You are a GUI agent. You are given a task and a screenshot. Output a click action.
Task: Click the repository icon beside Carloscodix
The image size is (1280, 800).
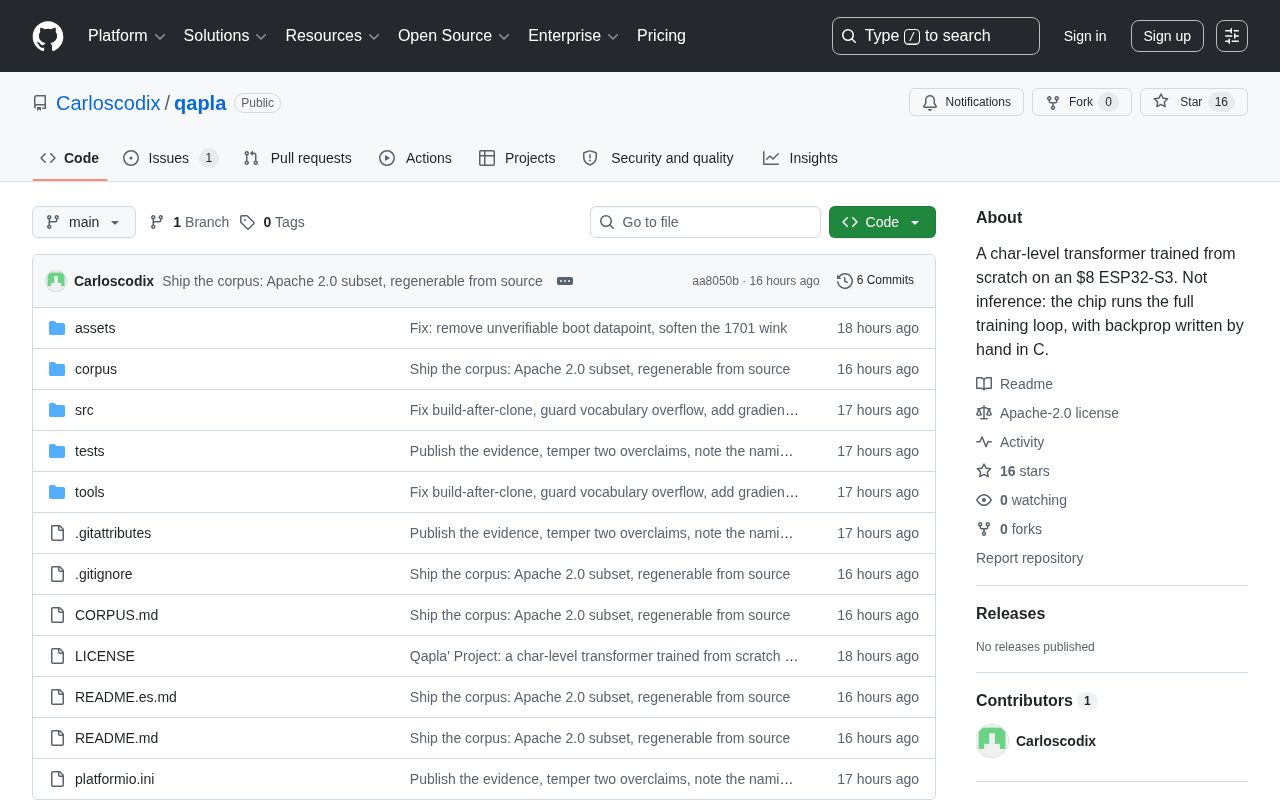(40, 103)
